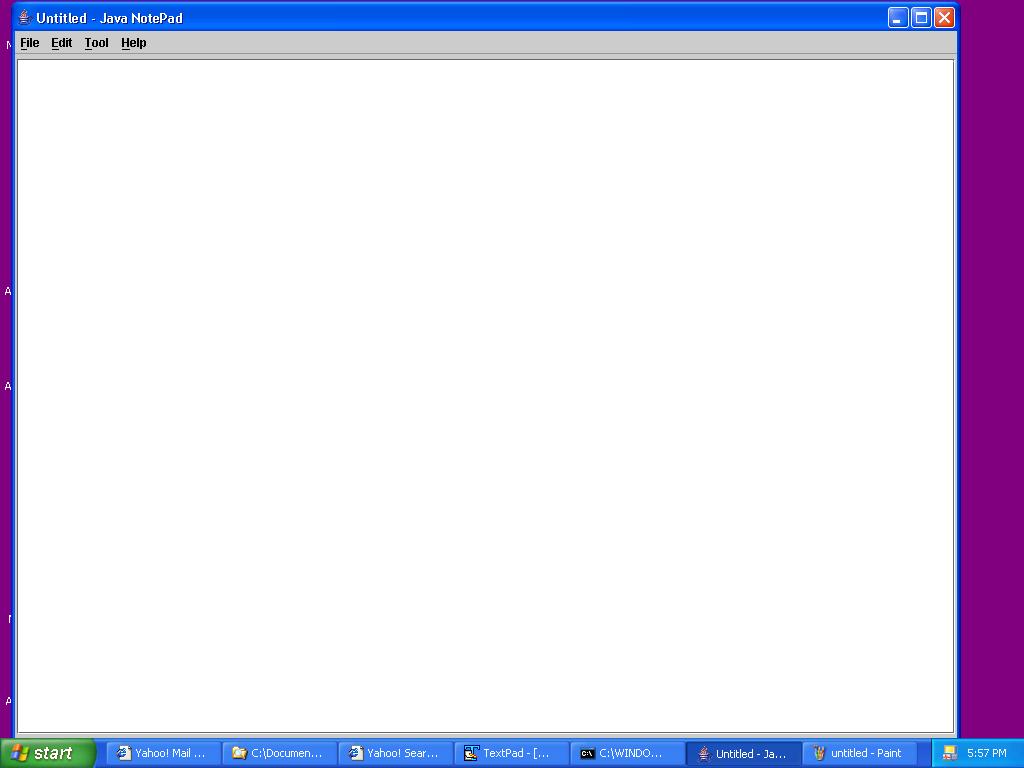Screen dimensions: 1024x768
Task: Open the Windows start menu
Action: 48,753
